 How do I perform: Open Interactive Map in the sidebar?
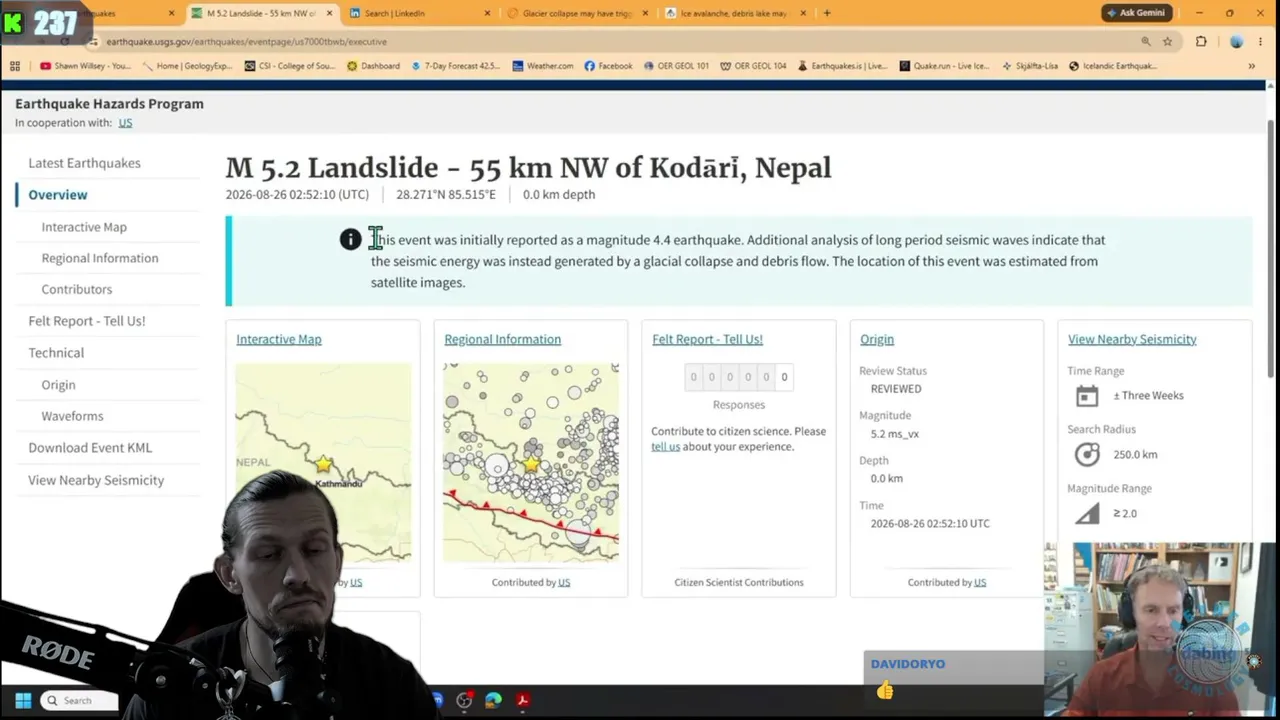tap(84, 227)
